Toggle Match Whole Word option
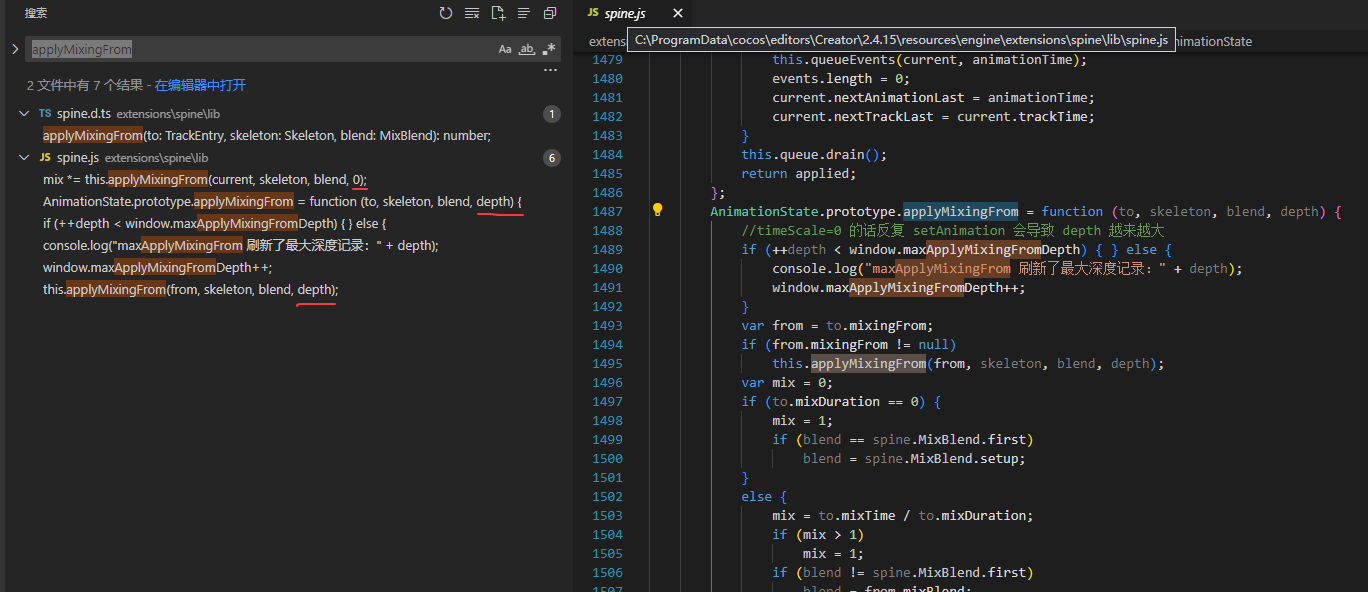This screenshot has height=592, width=1368. pos(526,49)
